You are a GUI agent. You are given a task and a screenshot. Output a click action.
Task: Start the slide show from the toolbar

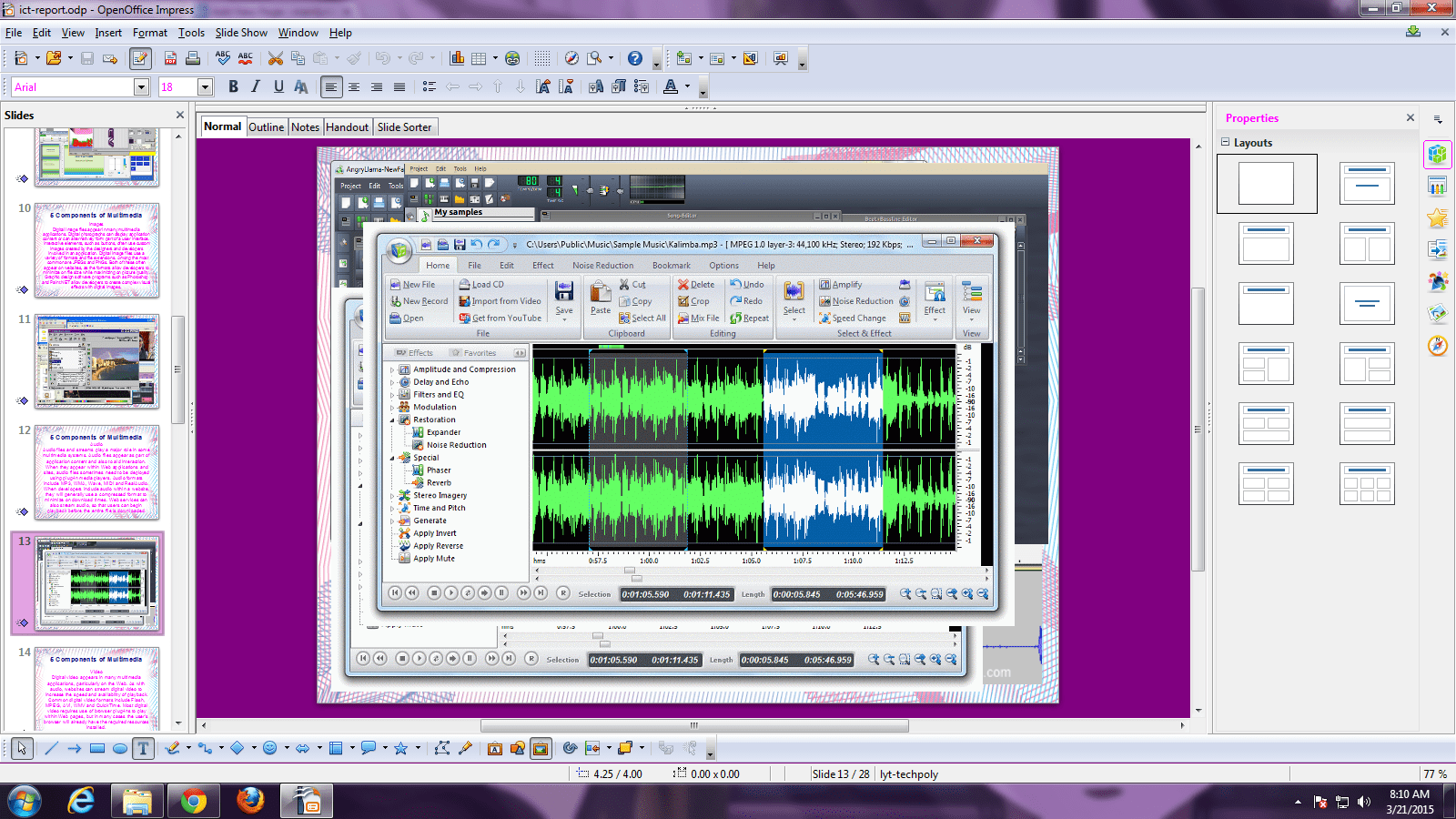click(x=780, y=58)
